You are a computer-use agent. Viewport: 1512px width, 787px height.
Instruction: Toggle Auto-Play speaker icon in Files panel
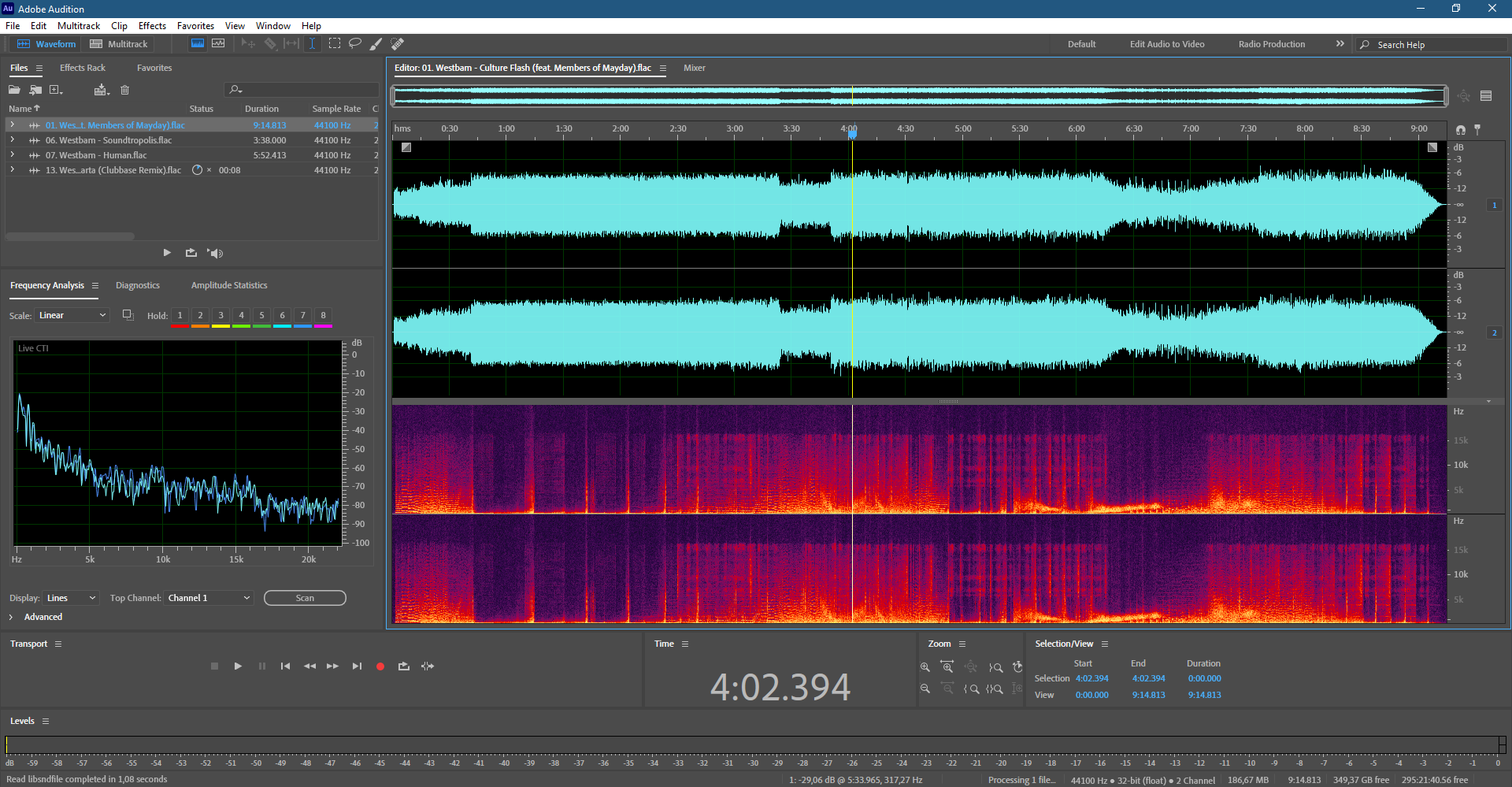pyautogui.click(x=215, y=253)
